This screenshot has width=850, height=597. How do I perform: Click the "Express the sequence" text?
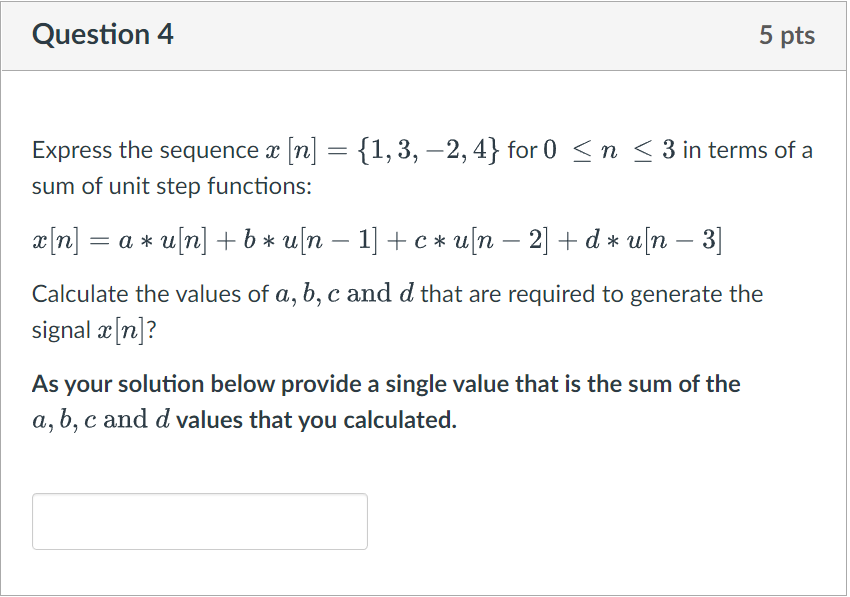pyautogui.click(x=145, y=150)
